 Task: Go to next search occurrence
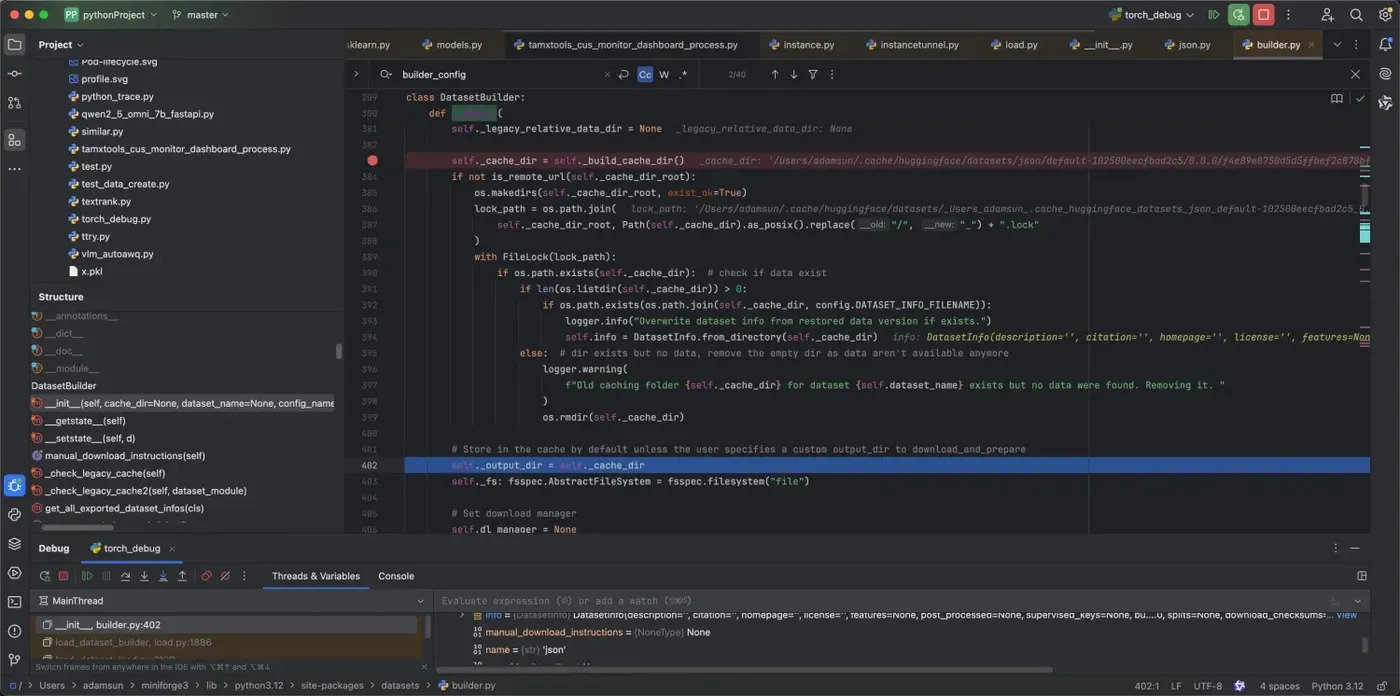point(794,75)
